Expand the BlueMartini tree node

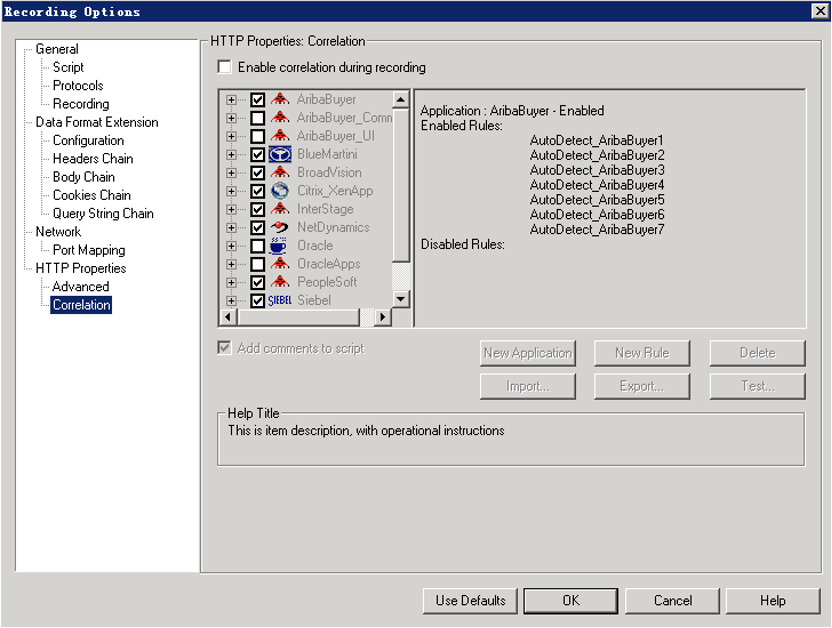(x=231, y=154)
